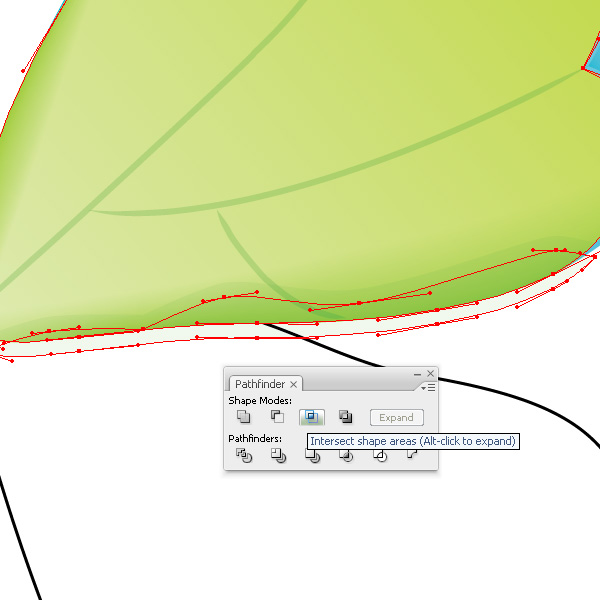Click the Expand button in Pathfinder
This screenshot has width=600, height=600.
tap(396, 417)
